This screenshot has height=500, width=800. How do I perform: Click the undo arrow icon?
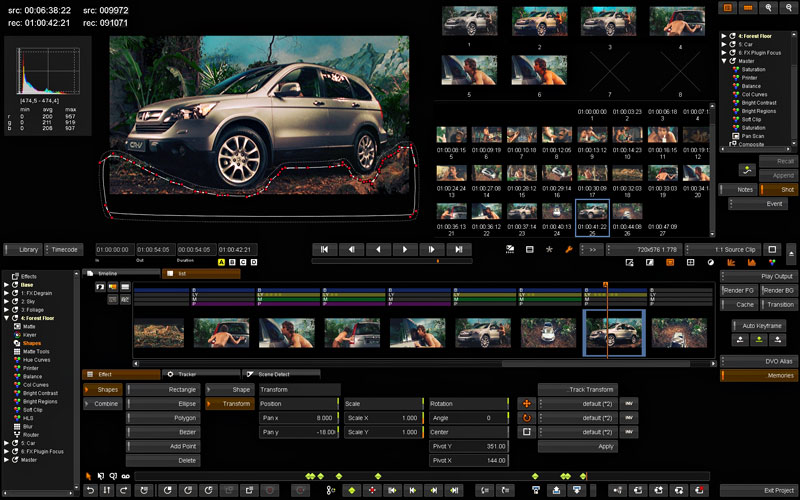[x=90, y=490]
